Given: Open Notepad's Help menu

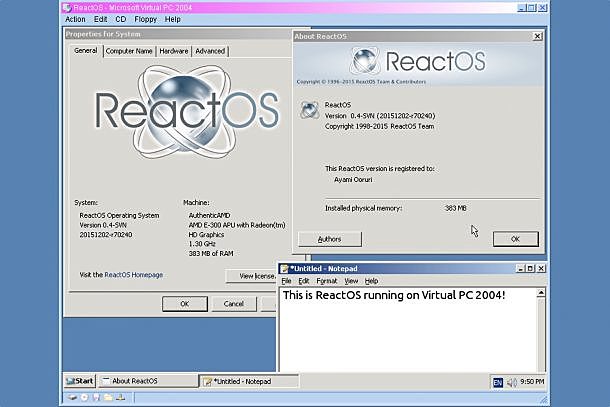Looking at the screenshot, I should pos(372,281).
